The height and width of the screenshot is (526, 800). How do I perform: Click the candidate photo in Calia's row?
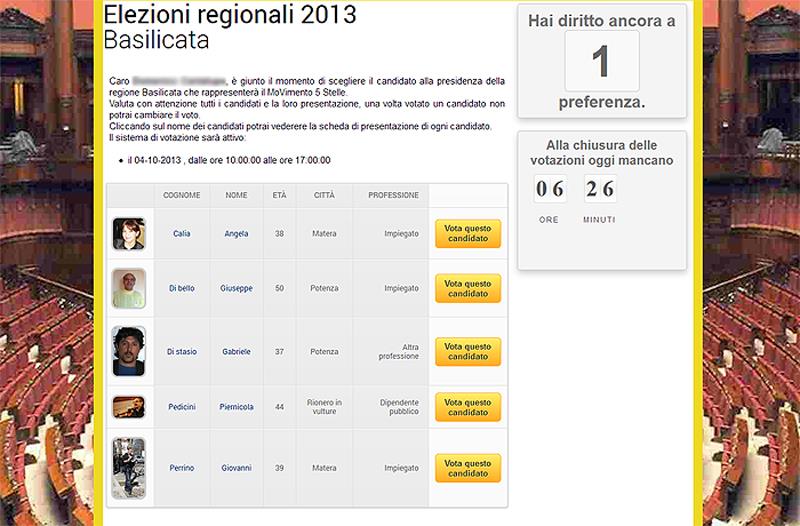(x=128, y=234)
